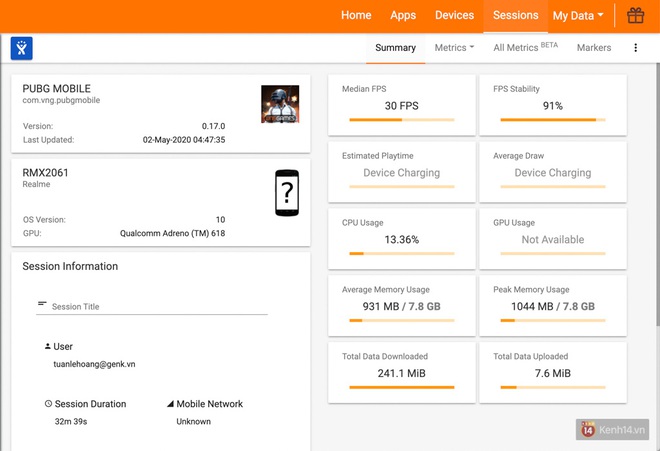Click the Qualcomm Adreno 618 GPU value
This screenshot has height=451, width=660.
click(173, 233)
